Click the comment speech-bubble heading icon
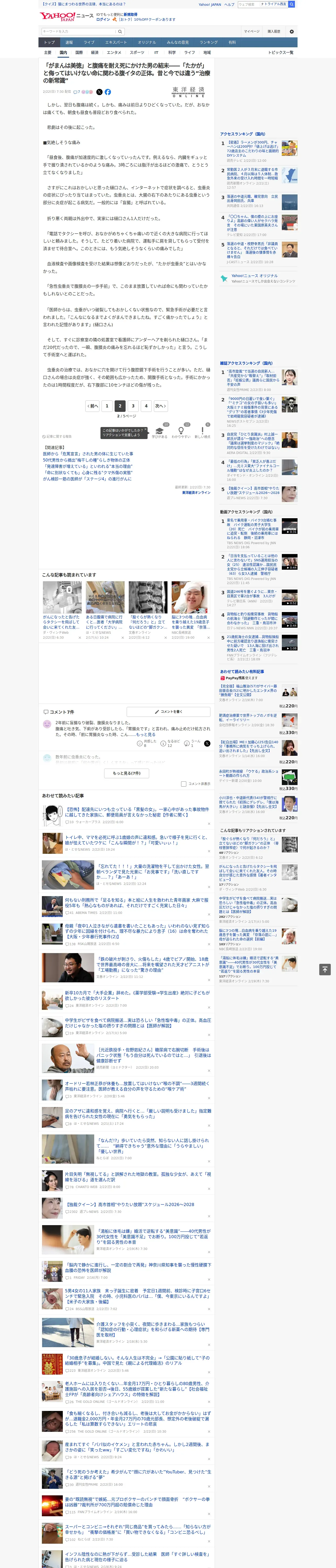This screenshot has width=336, height=1568. coord(46,712)
